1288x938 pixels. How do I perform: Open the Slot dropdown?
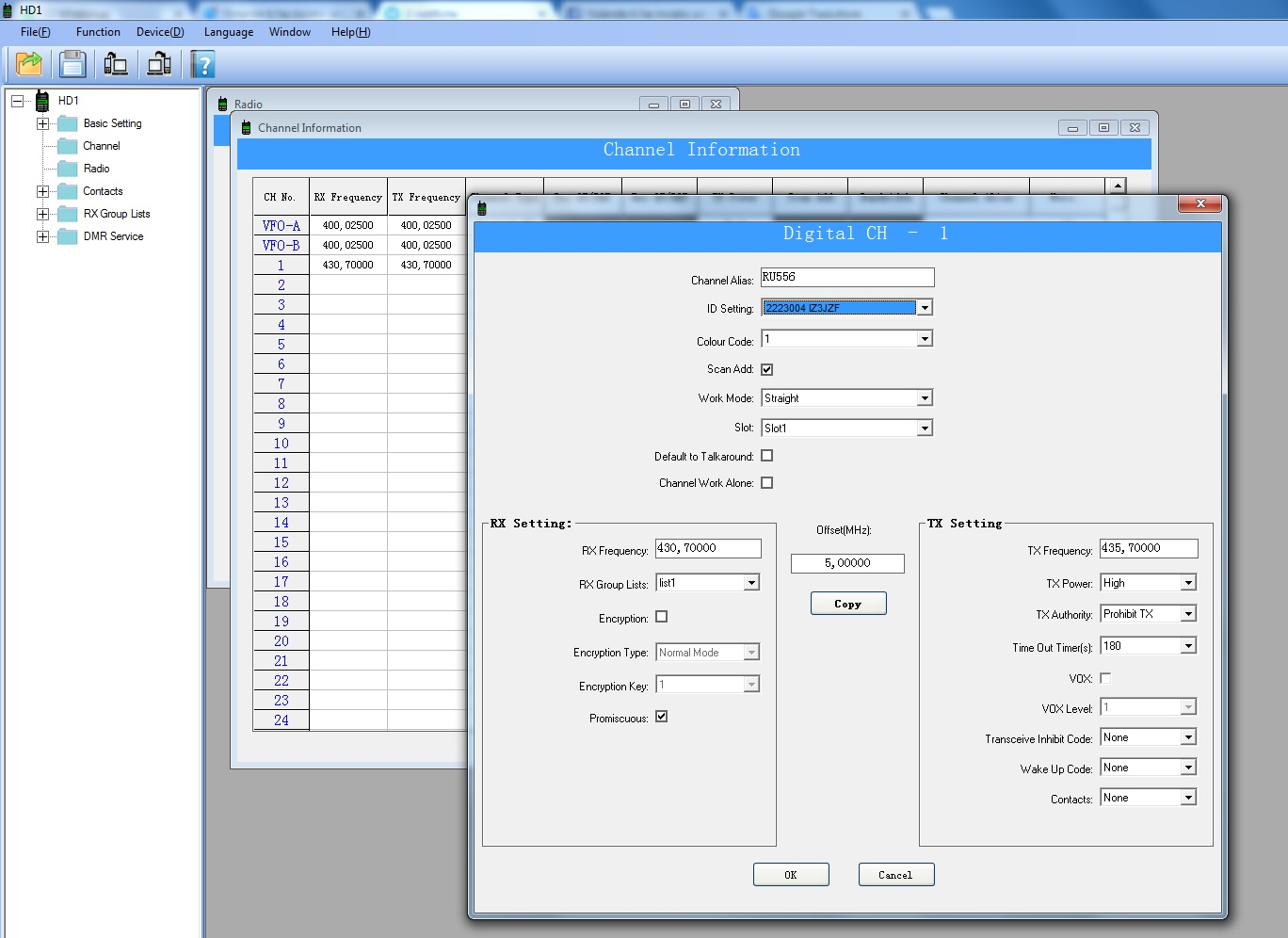925,429
